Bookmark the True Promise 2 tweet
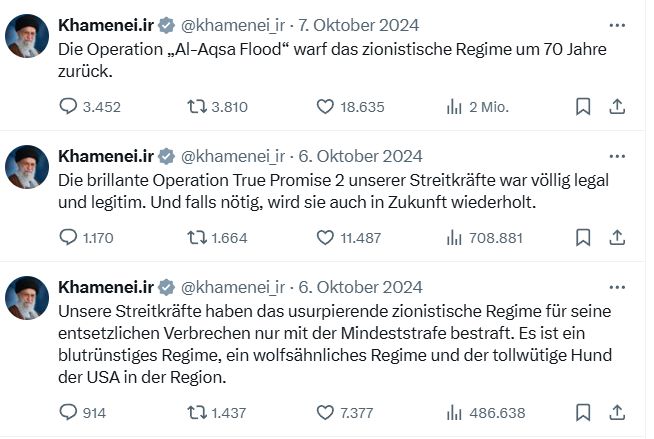This screenshot has width=654, height=439. 583,237
